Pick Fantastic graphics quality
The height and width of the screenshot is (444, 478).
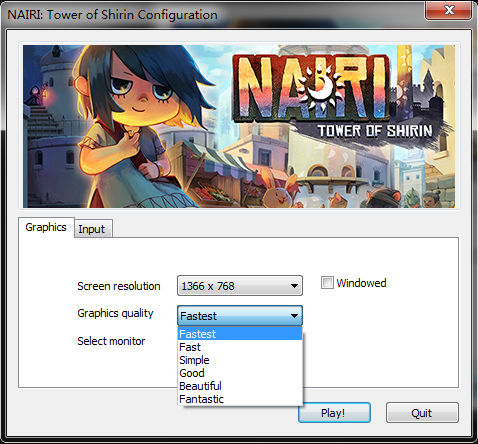click(240, 399)
